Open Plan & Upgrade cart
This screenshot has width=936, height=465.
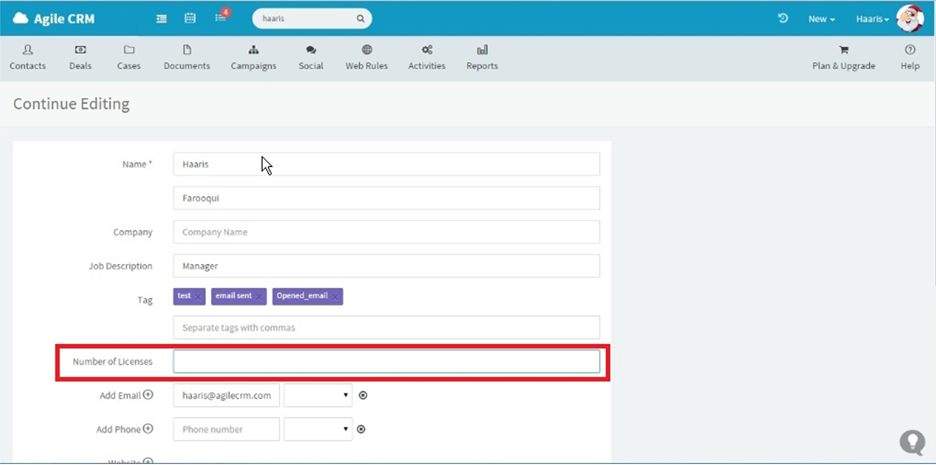tap(843, 58)
